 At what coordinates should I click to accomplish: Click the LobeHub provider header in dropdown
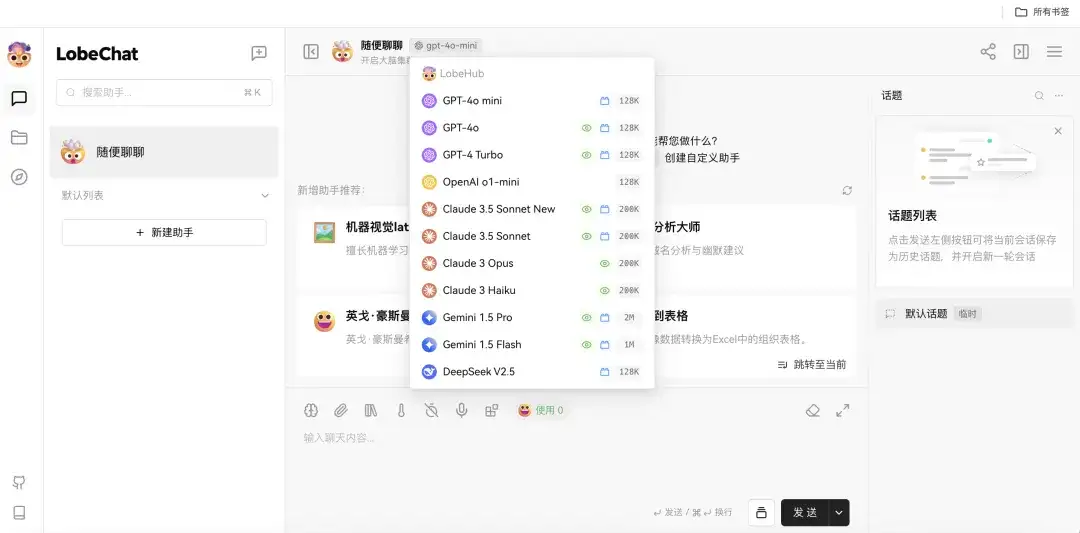[x=454, y=73]
